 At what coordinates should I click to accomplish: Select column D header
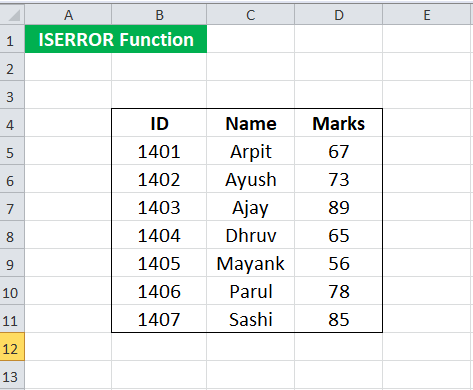pyautogui.click(x=338, y=15)
